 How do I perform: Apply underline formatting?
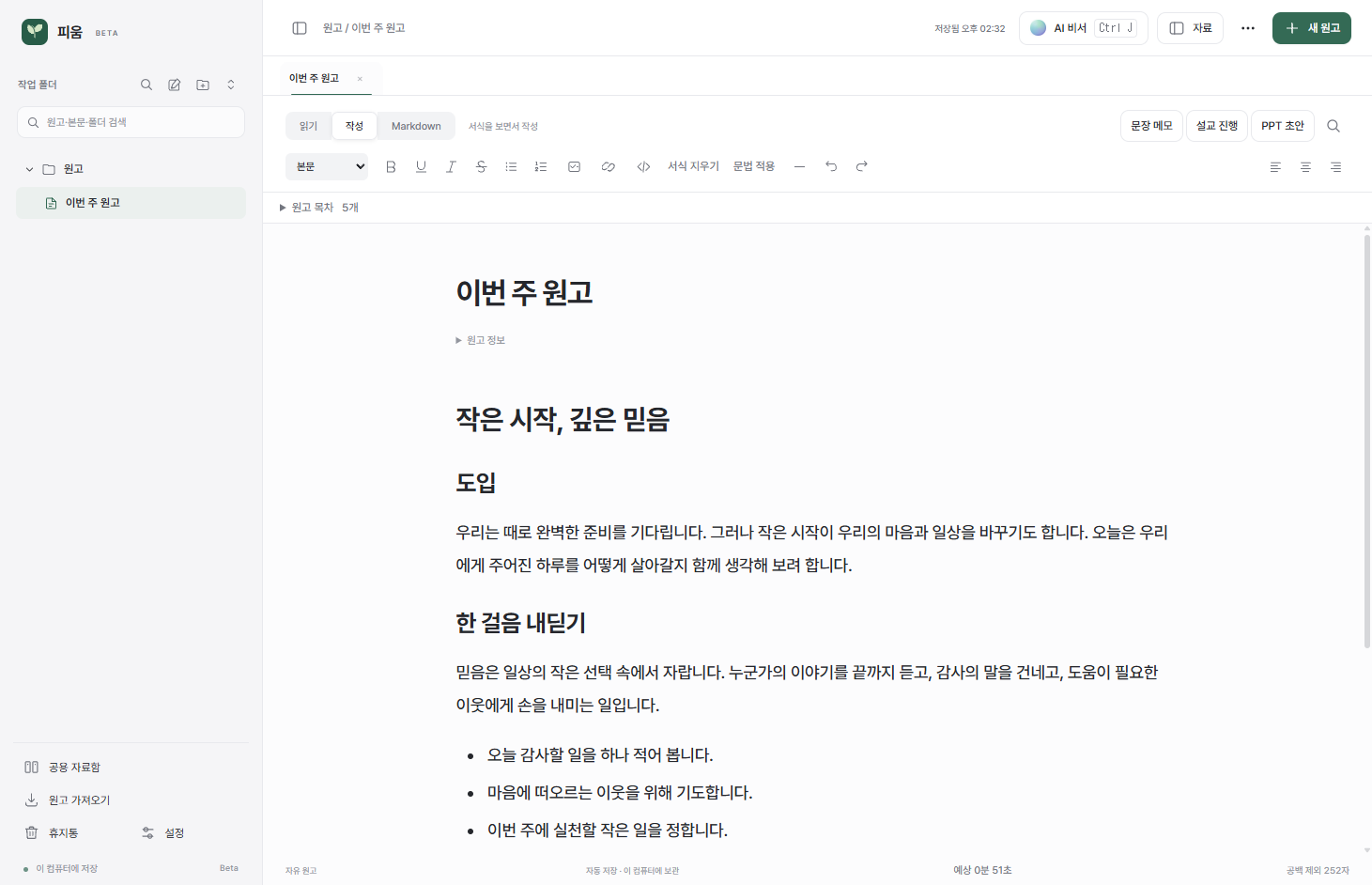pos(421,166)
